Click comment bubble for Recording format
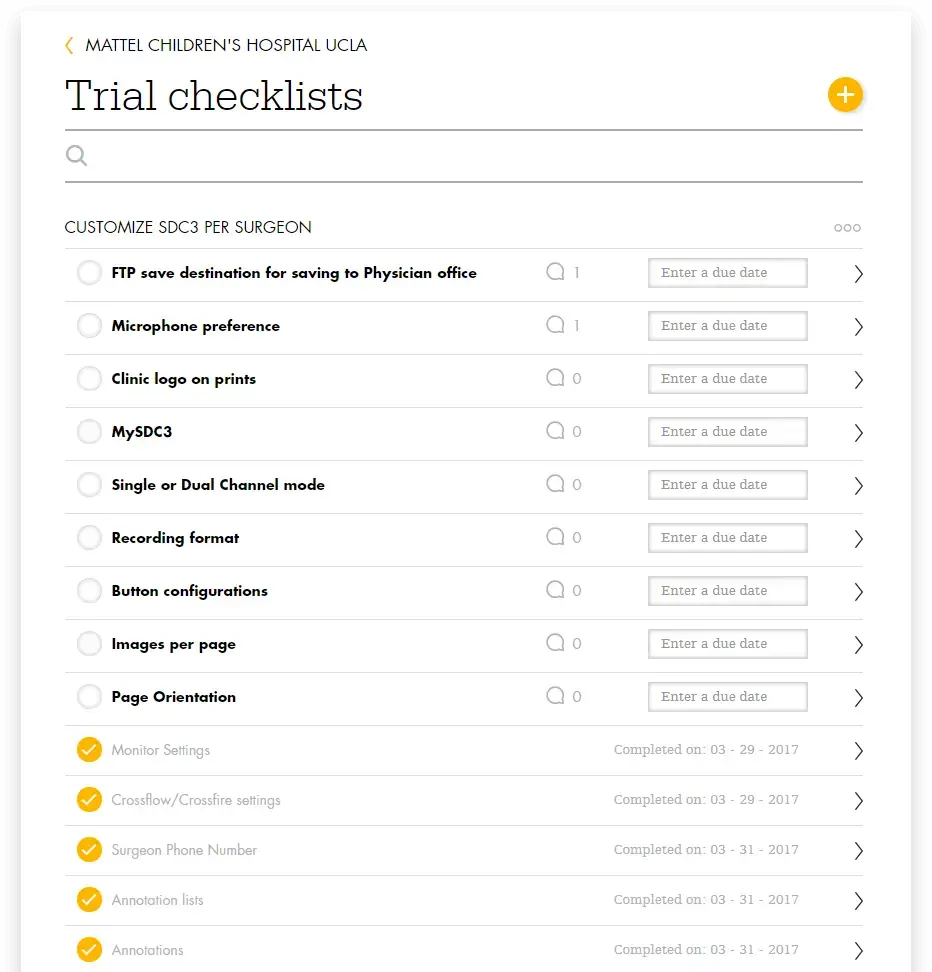 [x=555, y=537]
